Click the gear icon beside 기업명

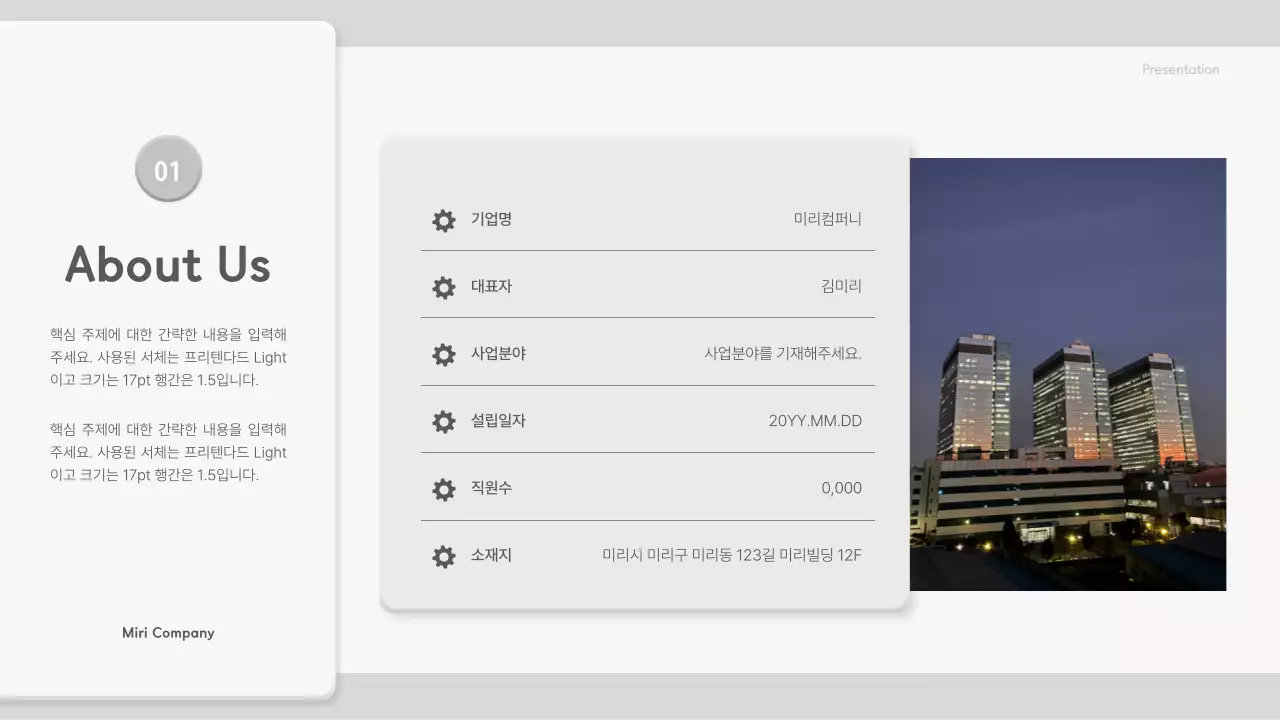click(443, 220)
